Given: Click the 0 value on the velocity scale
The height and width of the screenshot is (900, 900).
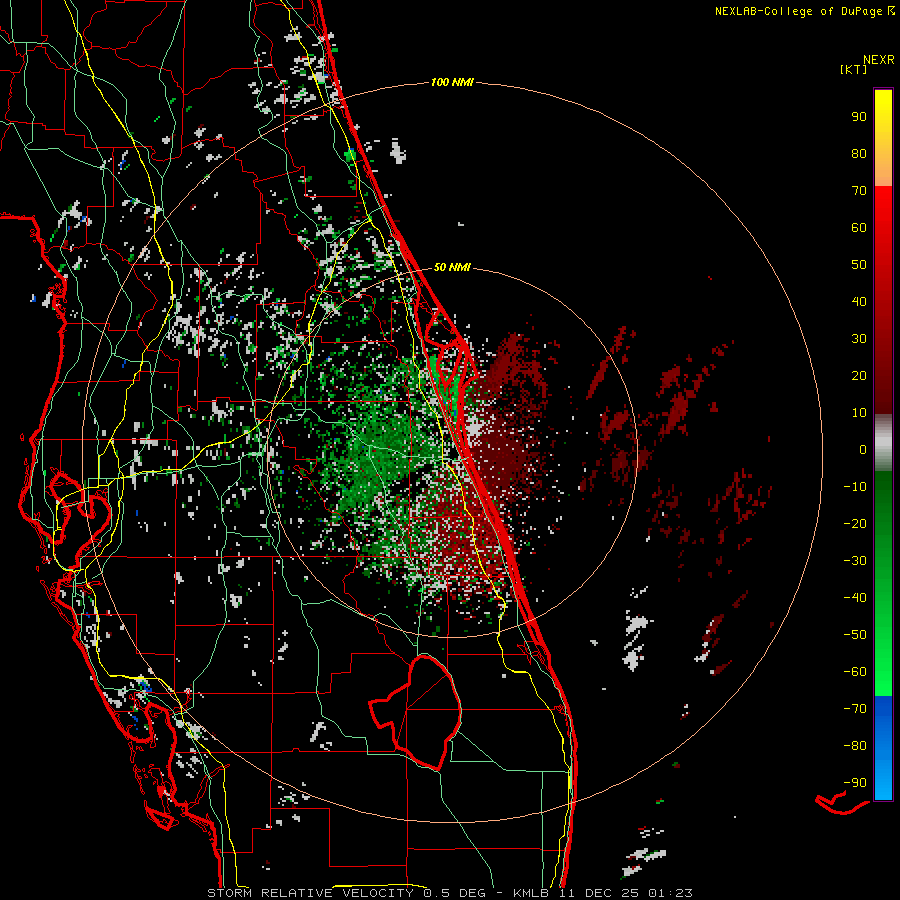Looking at the screenshot, I should click(x=863, y=449).
